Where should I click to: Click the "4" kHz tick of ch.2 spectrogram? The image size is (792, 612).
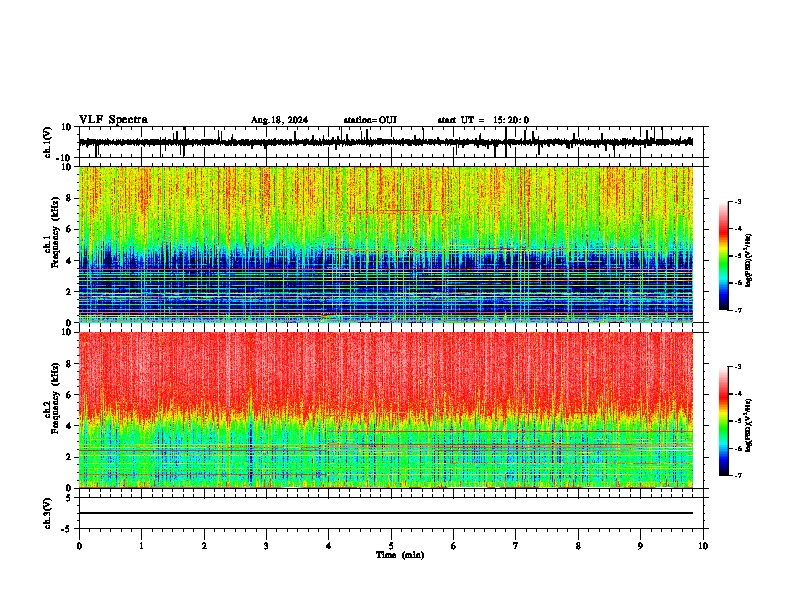(x=69, y=426)
